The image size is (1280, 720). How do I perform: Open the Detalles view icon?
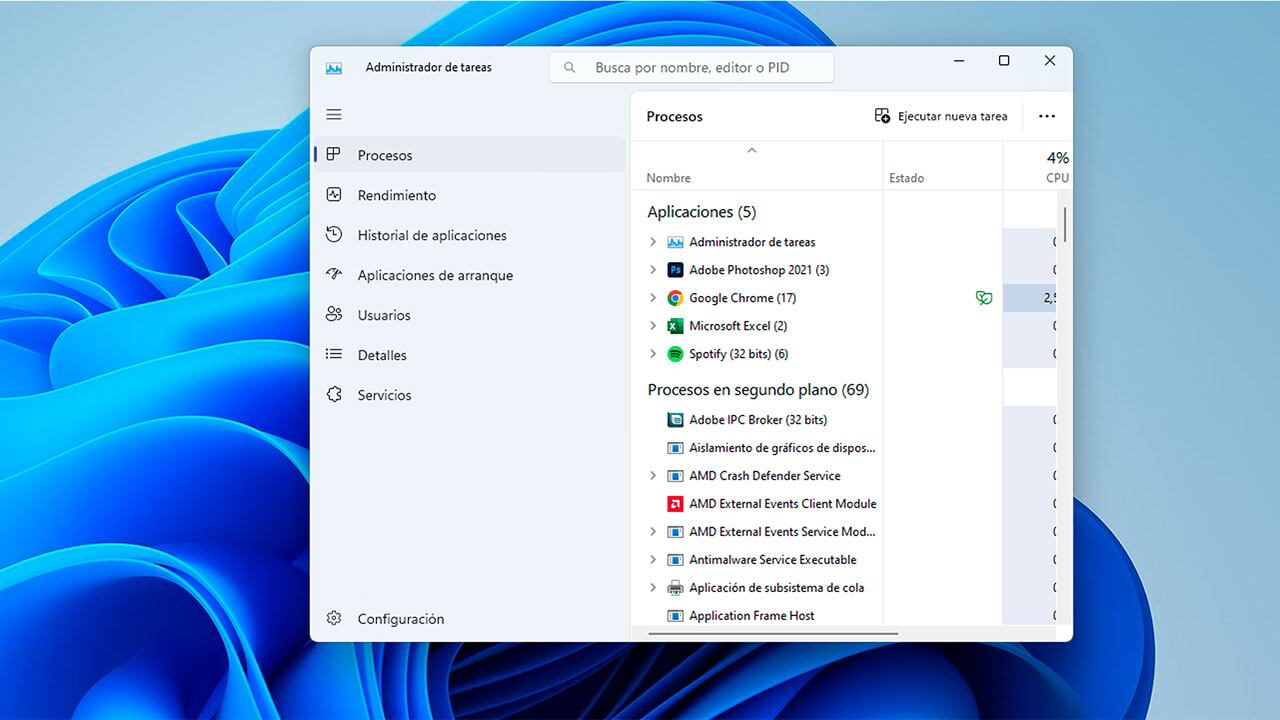pyautogui.click(x=335, y=354)
